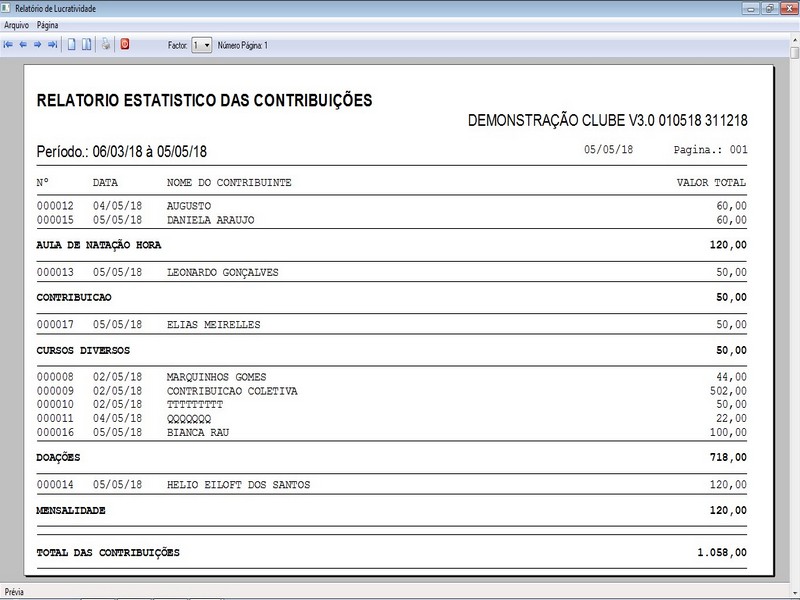
Task: Click the date 04/05/18 in row 000011
Action: (x=117, y=419)
